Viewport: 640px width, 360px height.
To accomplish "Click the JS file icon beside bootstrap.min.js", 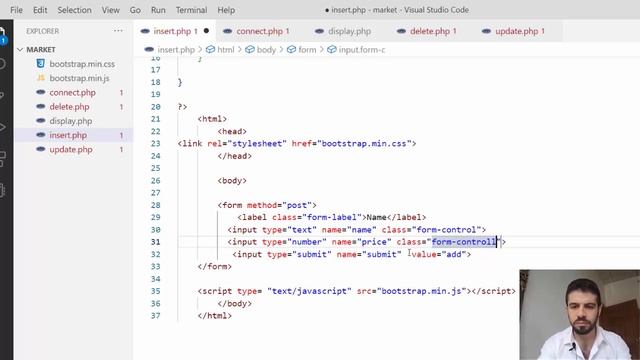I will click(40, 78).
